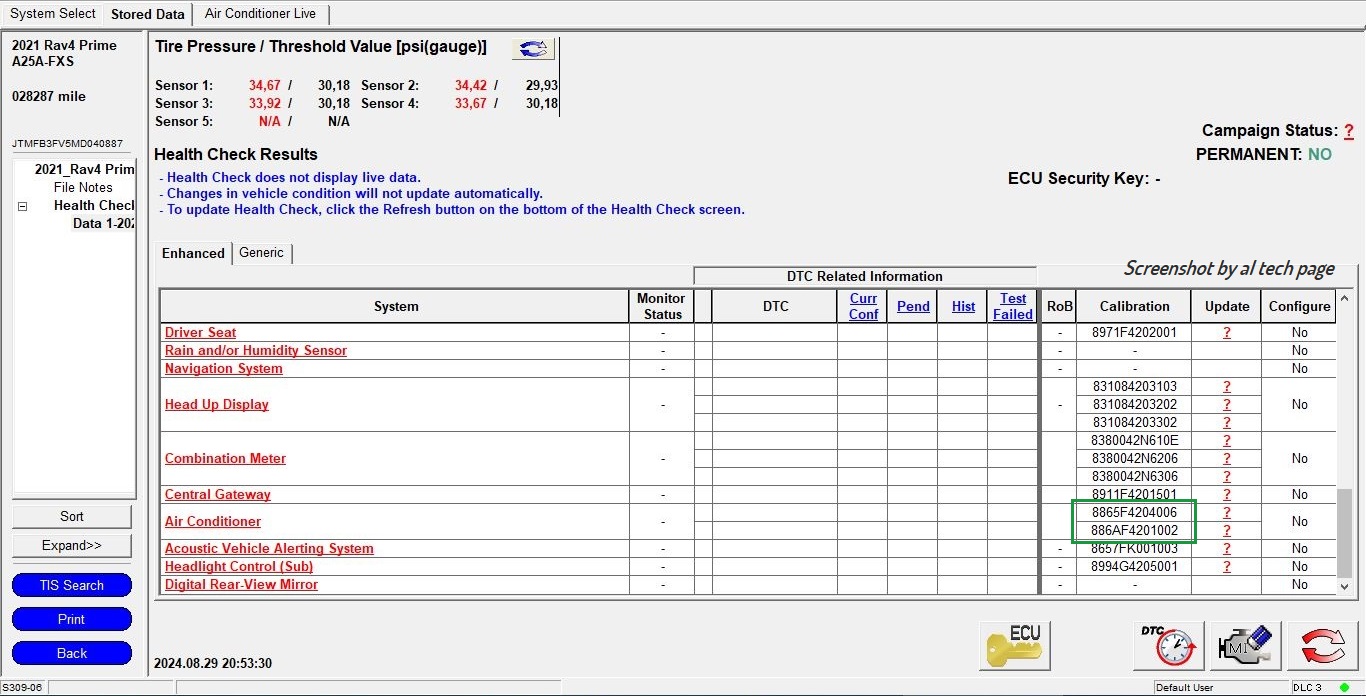Viewport: 1366px width, 696px height.
Task: Toggle tire pressure unit conversion icon
Action: 533,49
